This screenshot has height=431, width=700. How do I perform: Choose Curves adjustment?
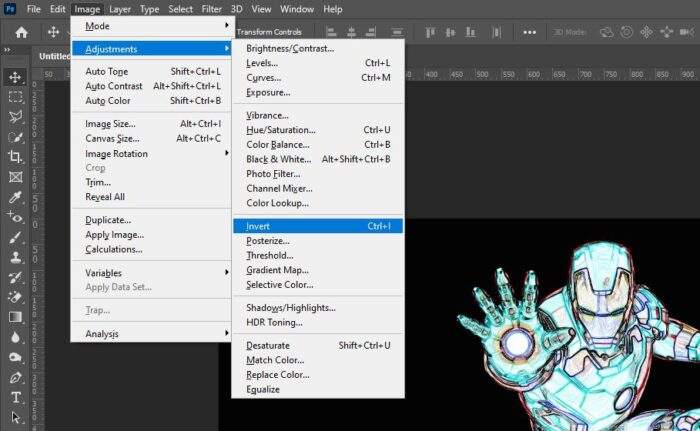pyautogui.click(x=318, y=78)
